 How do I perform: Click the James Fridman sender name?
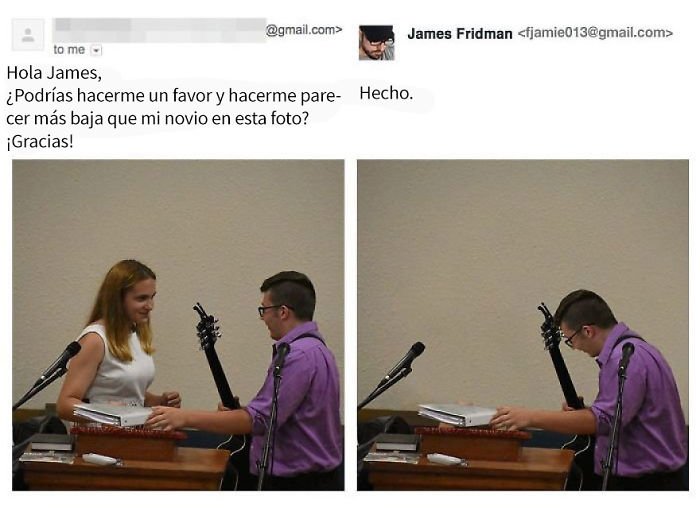(x=459, y=34)
